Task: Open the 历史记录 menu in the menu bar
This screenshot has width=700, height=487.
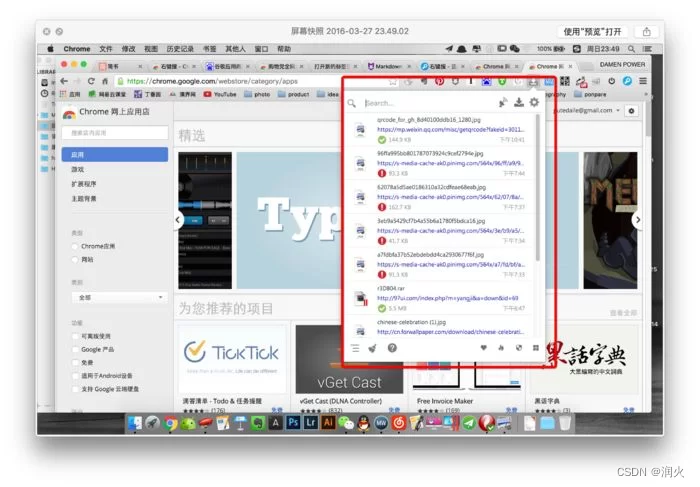Action: pyautogui.click(x=180, y=48)
